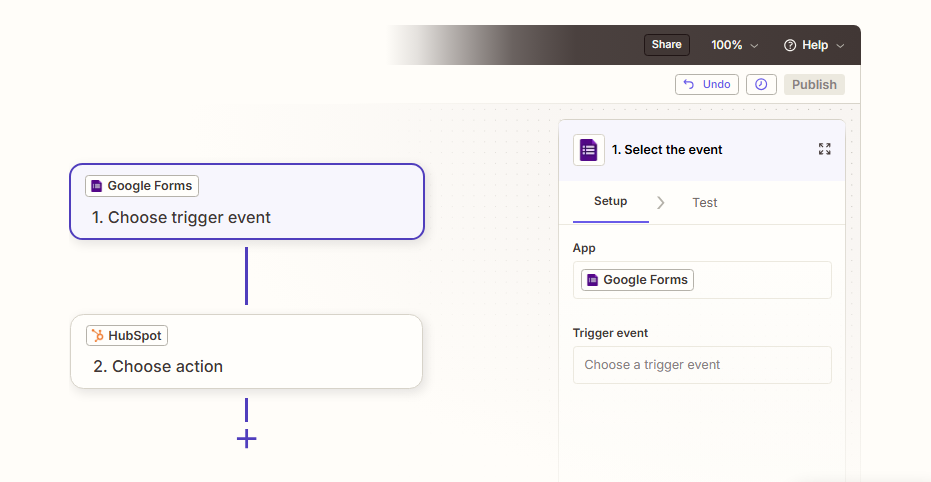
Task: Click the Share button
Action: 666,45
